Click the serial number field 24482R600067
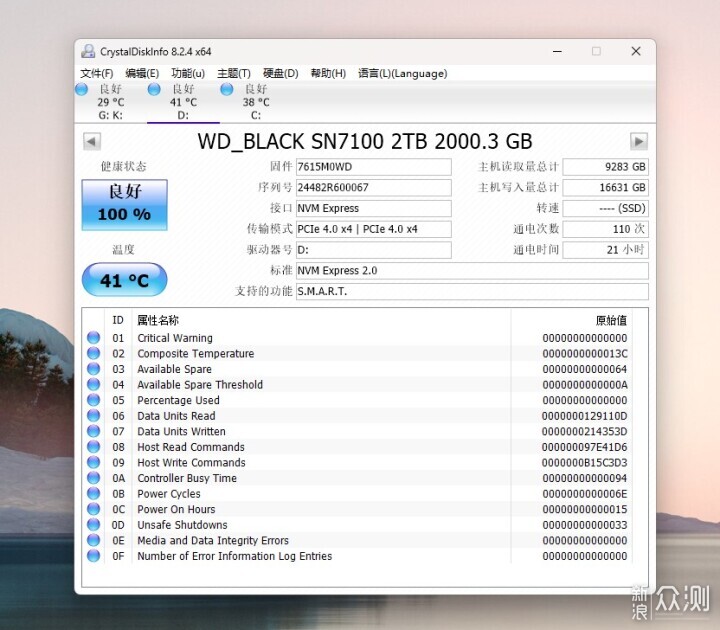720x630 pixels. [373, 187]
